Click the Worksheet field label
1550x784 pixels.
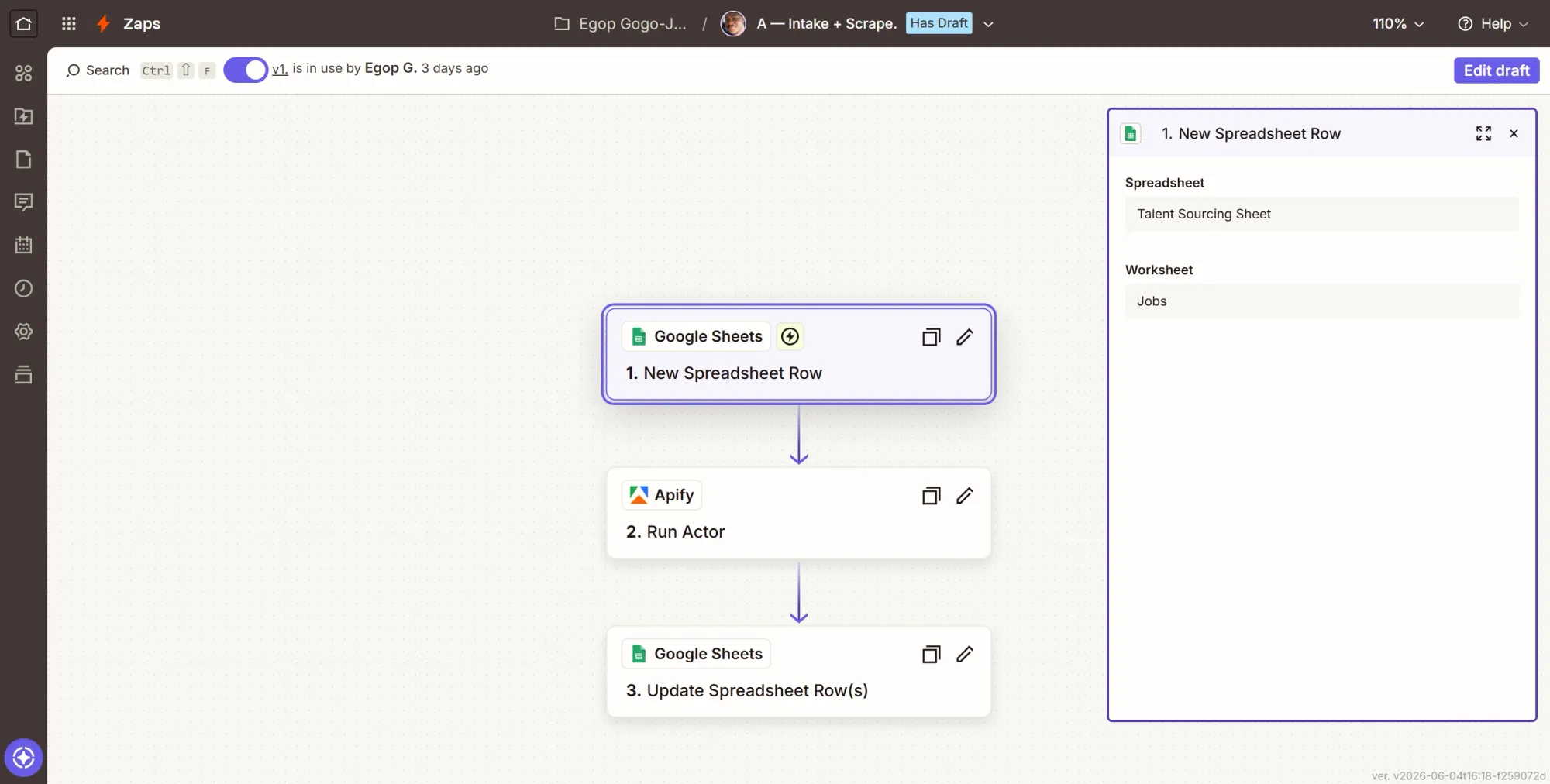[1159, 270]
